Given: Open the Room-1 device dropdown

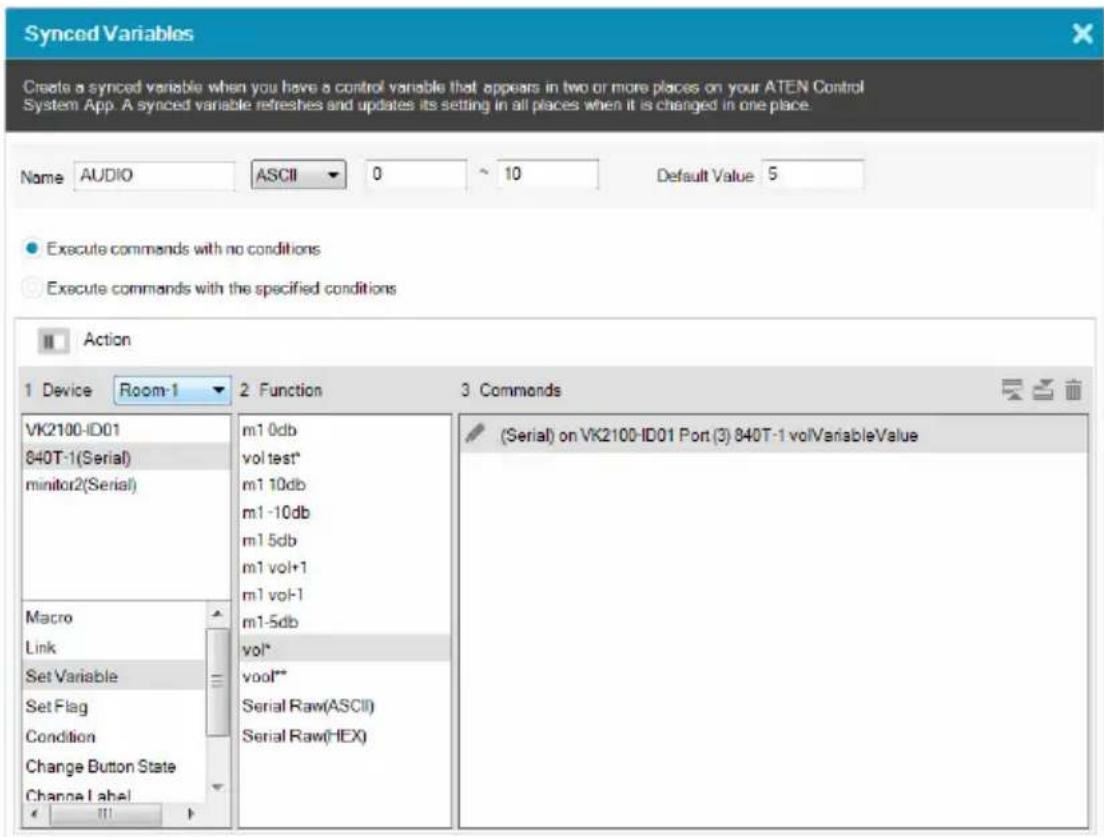Looking at the screenshot, I should [x=172, y=390].
